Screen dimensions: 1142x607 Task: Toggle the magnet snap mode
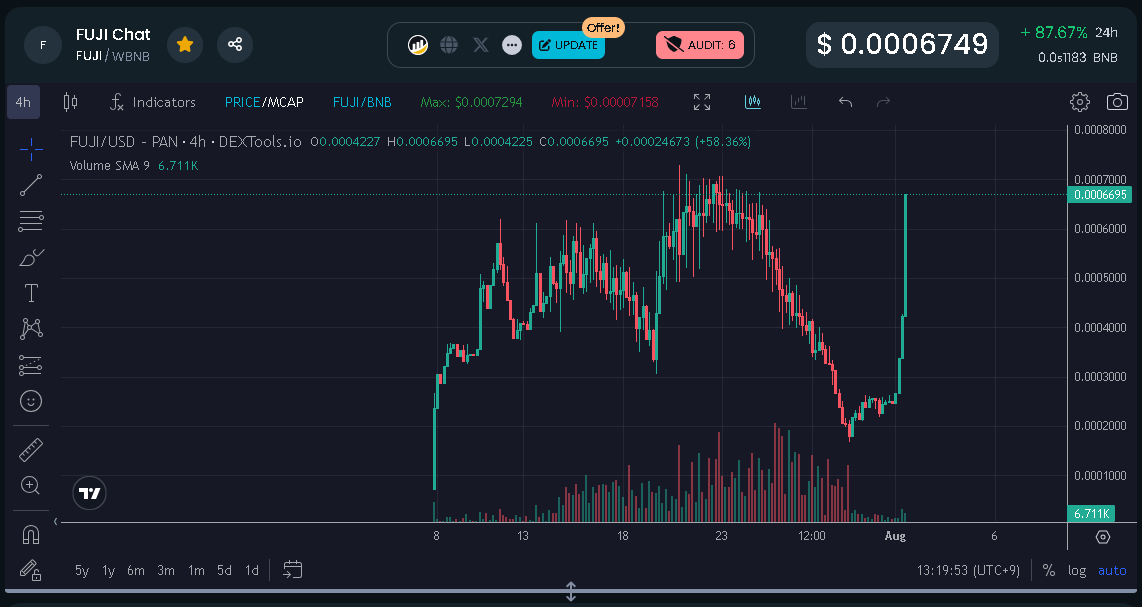point(31,535)
